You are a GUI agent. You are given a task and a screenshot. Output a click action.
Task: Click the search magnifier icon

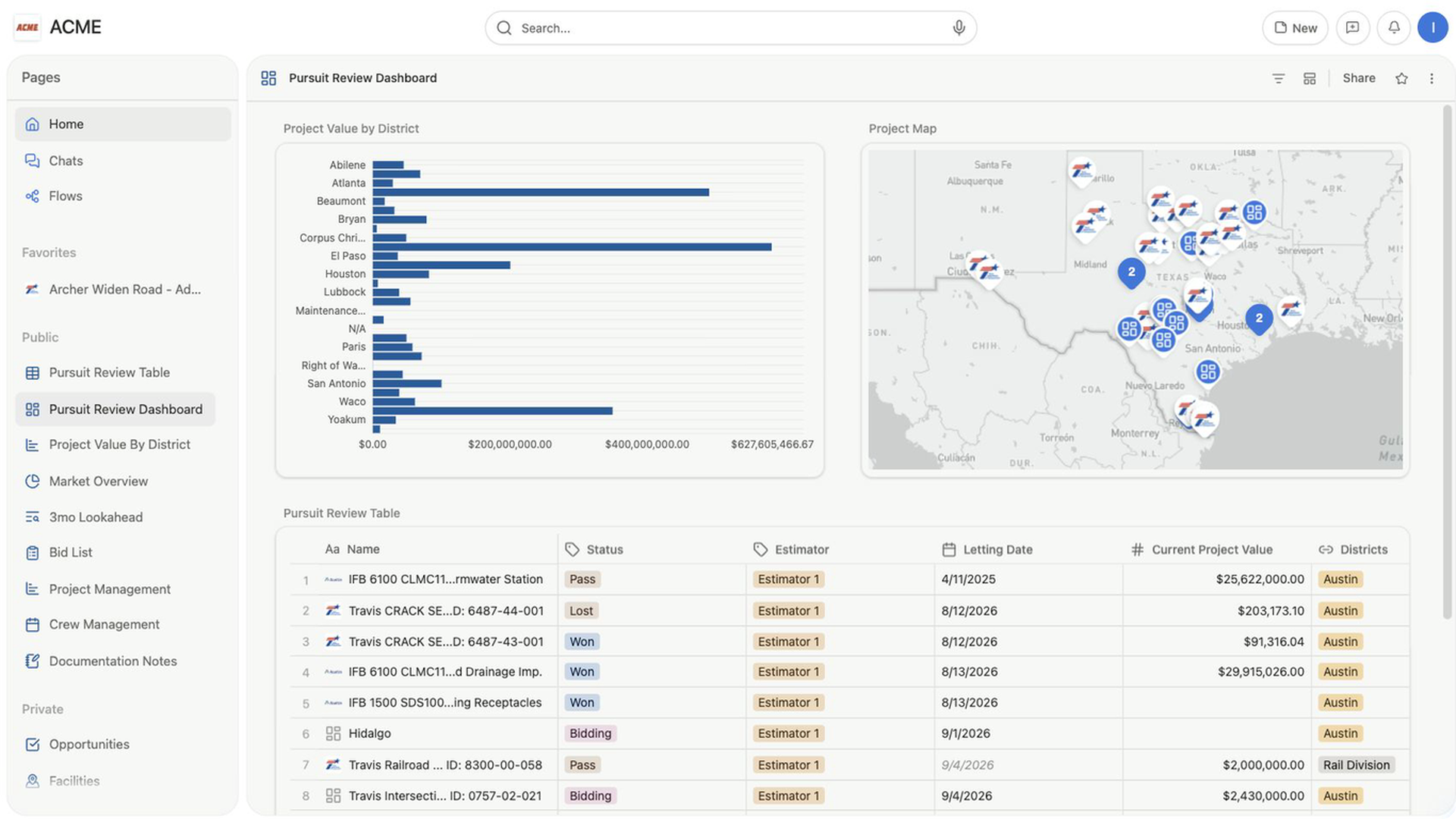504,28
